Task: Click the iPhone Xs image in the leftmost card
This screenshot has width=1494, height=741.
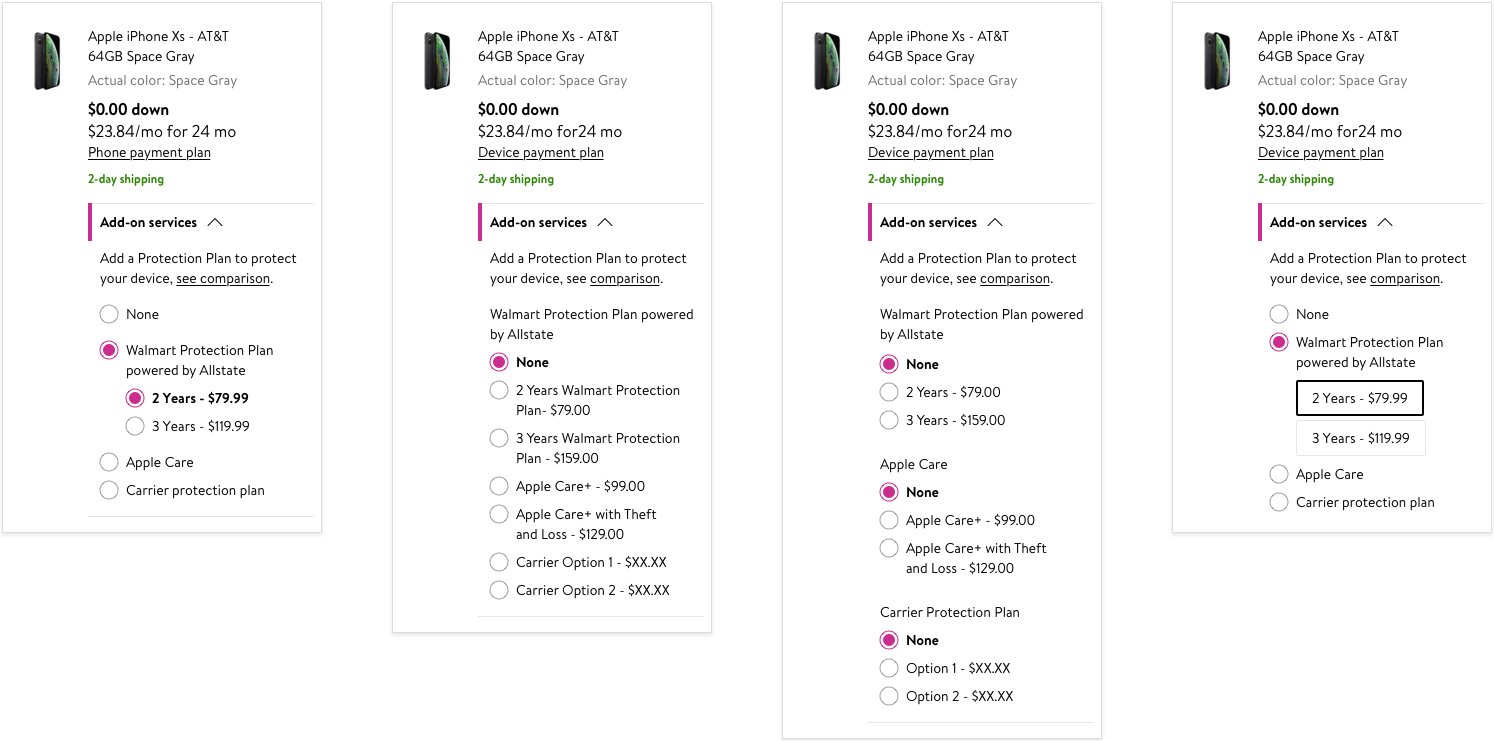Action: pos(47,60)
